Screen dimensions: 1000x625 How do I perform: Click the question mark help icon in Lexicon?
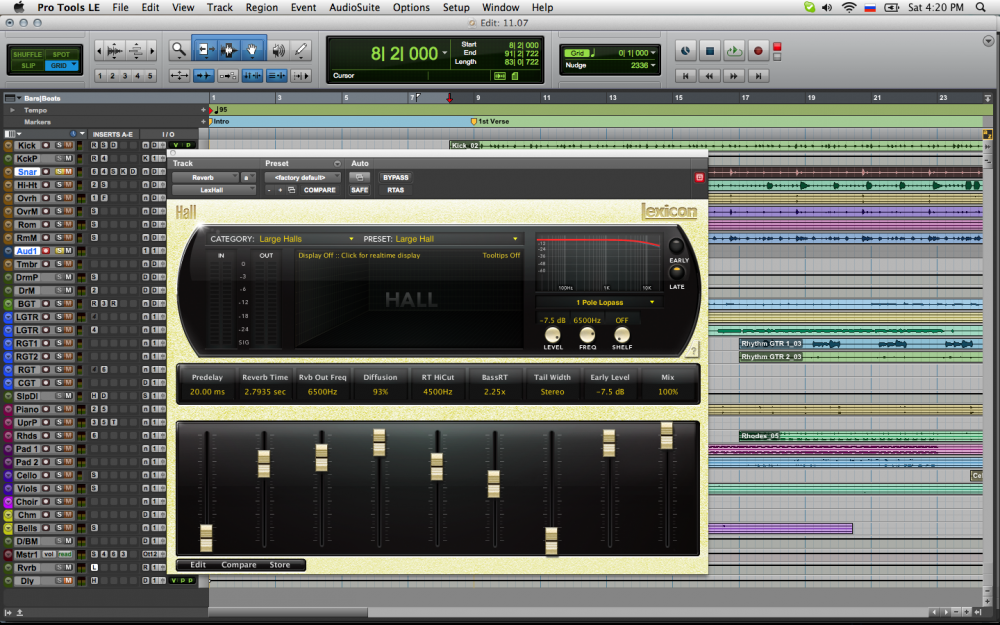[x=693, y=351]
